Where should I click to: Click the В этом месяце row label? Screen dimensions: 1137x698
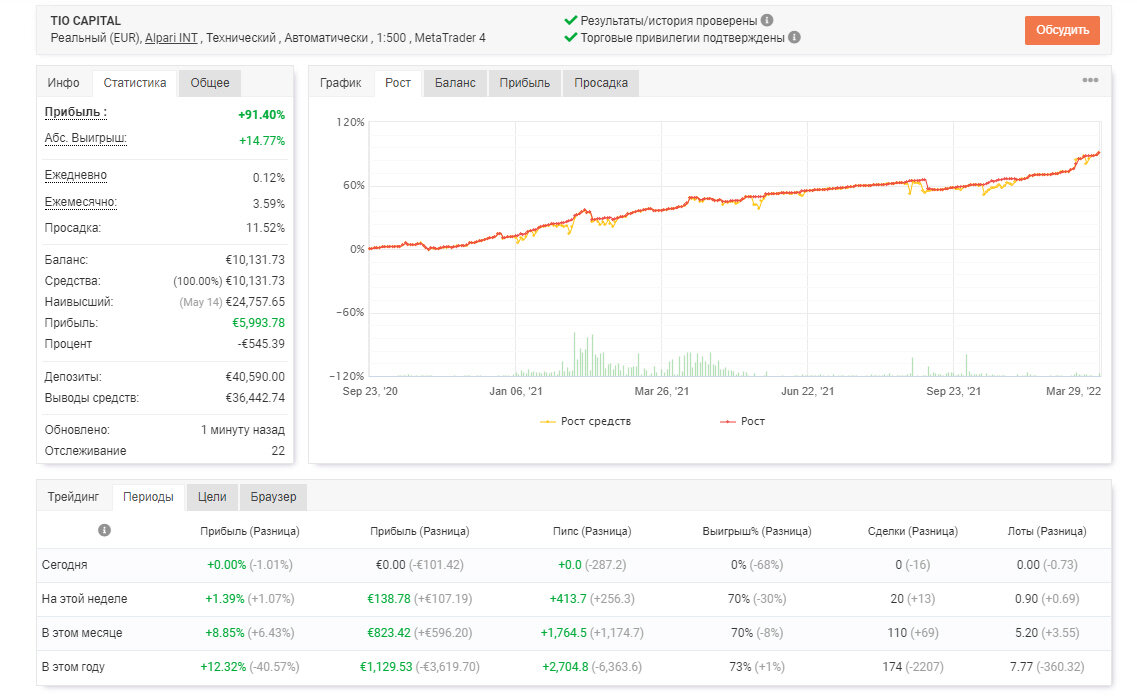pyautogui.click(x=82, y=633)
